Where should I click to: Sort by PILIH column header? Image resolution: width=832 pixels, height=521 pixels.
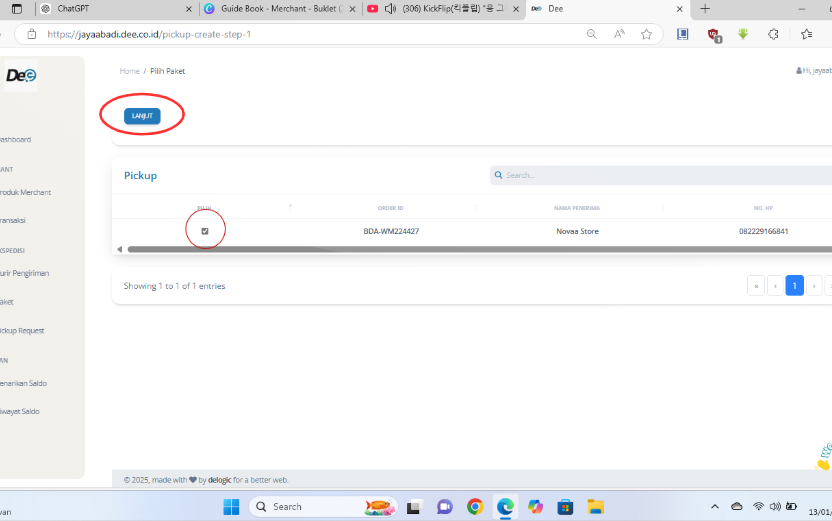tap(204, 208)
